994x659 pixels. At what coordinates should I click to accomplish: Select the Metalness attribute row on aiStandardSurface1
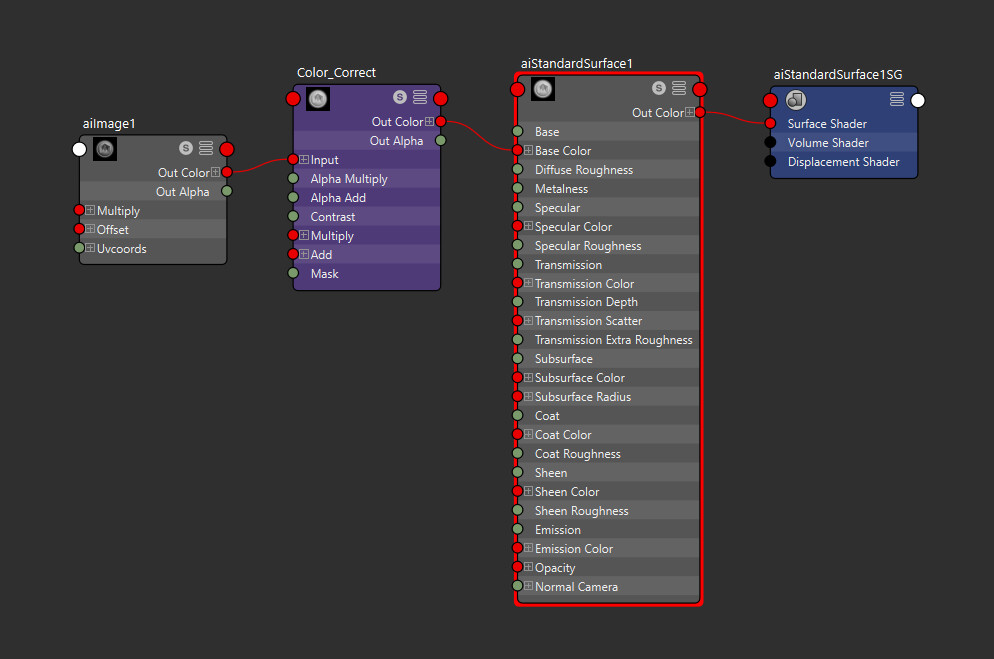click(562, 188)
